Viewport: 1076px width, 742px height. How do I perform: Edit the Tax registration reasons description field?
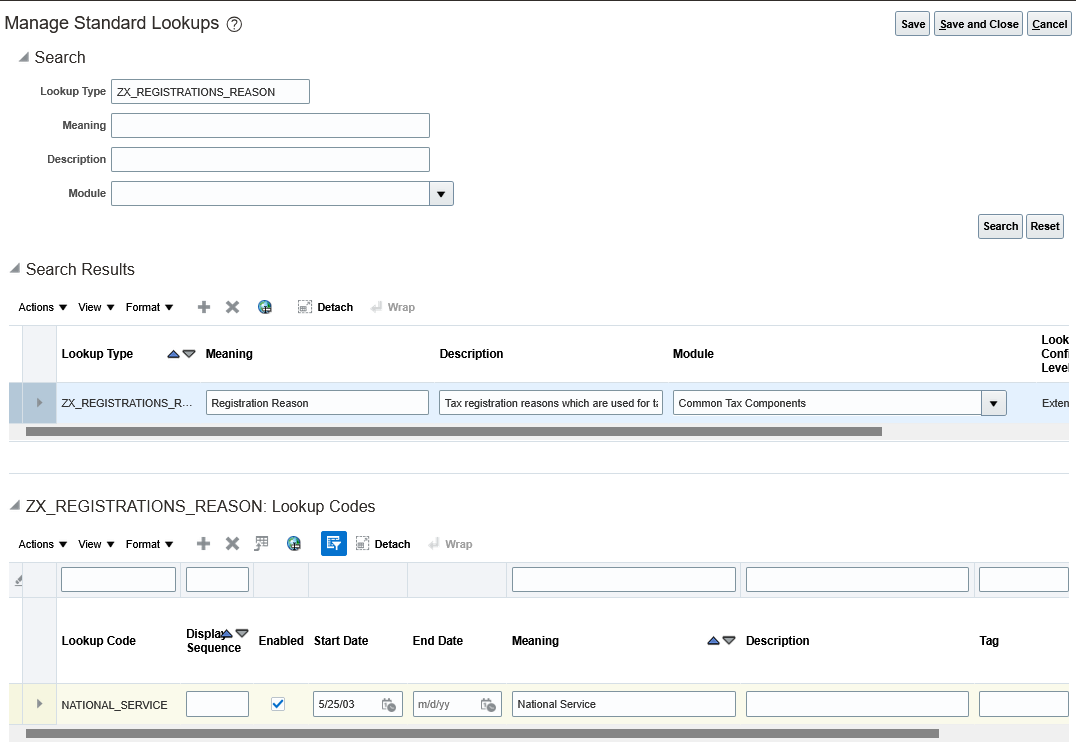(x=550, y=403)
